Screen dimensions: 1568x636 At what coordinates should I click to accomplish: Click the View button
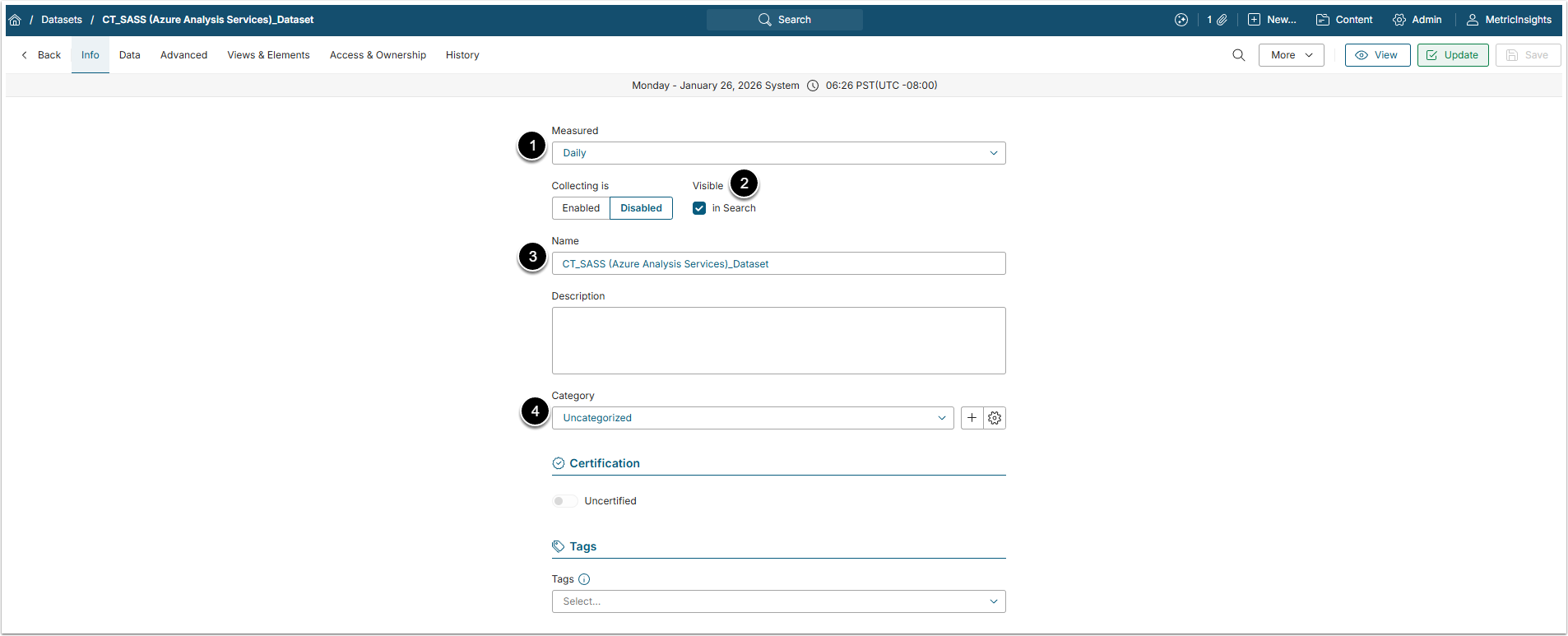coord(1377,55)
